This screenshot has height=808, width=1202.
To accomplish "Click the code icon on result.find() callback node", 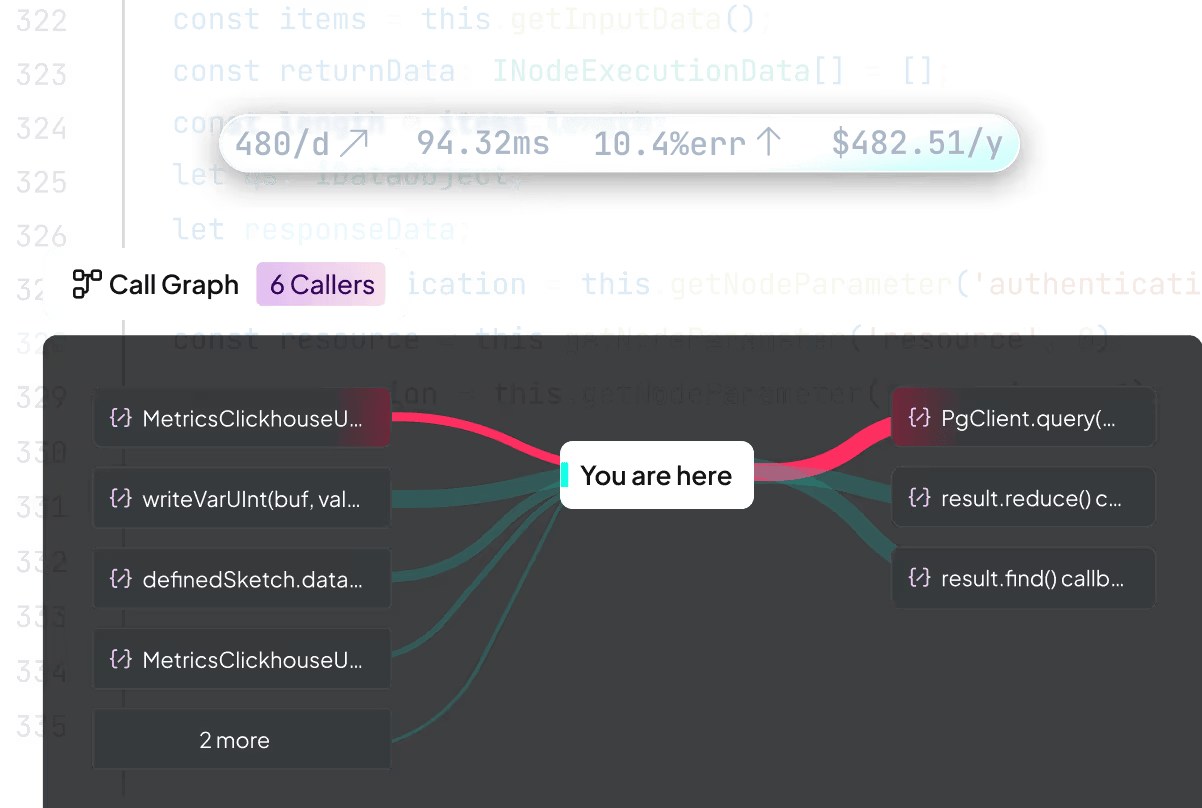I will tap(919, 577).
